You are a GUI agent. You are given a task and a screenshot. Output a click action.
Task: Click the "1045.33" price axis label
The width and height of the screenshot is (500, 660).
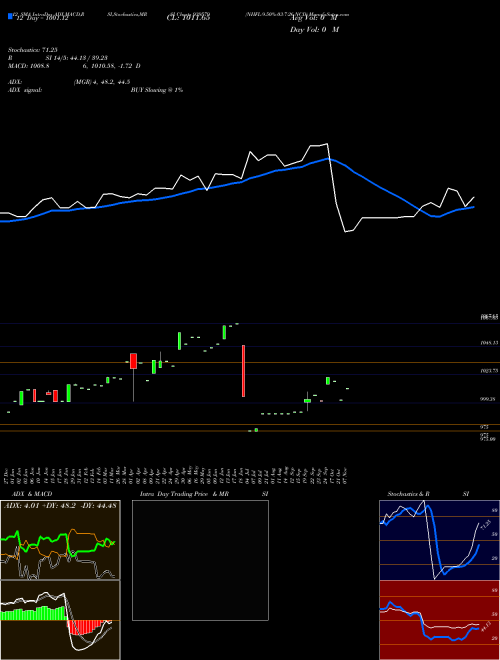pyautogui.click(x=489, y=343)
